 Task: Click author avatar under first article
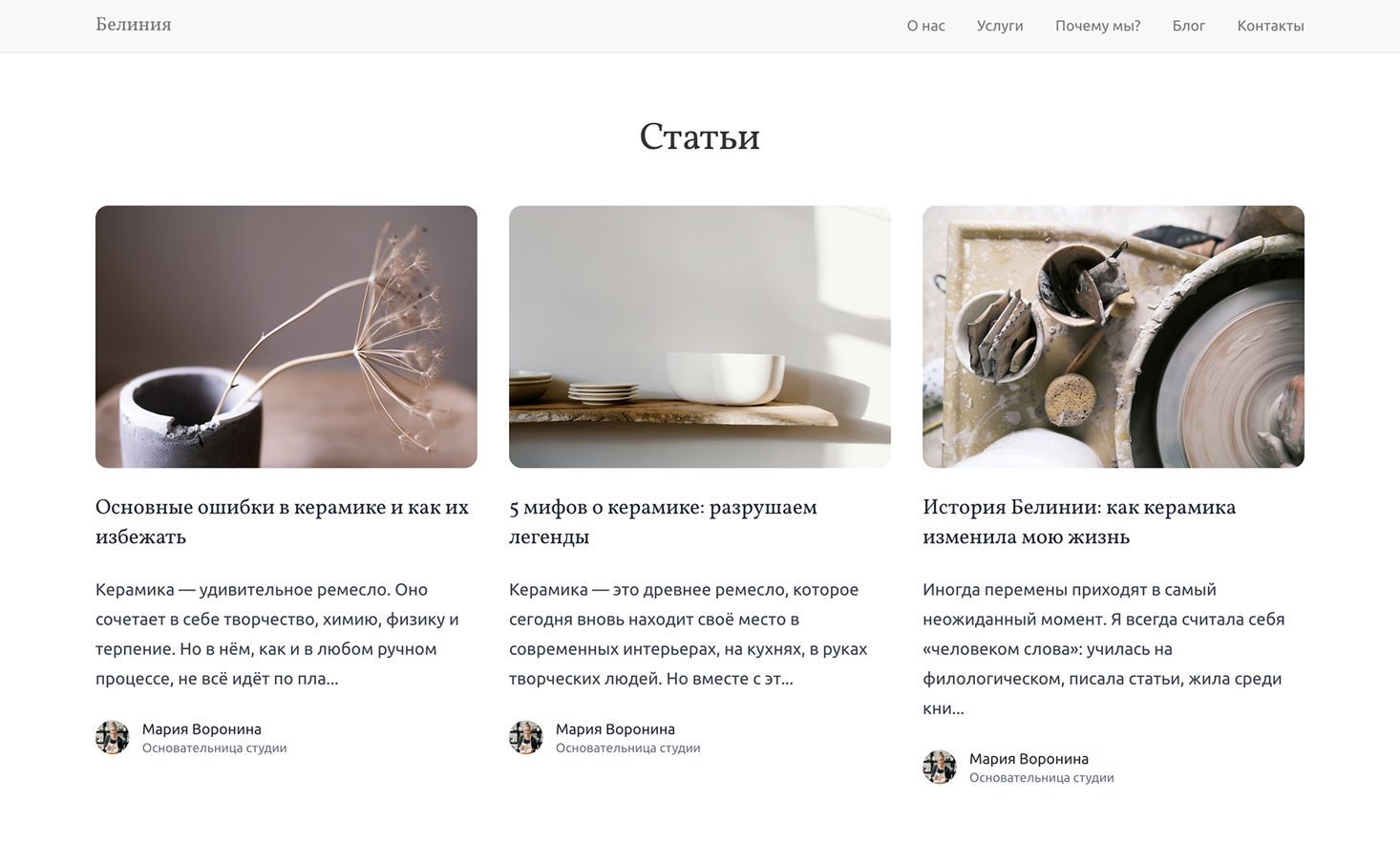113,737
